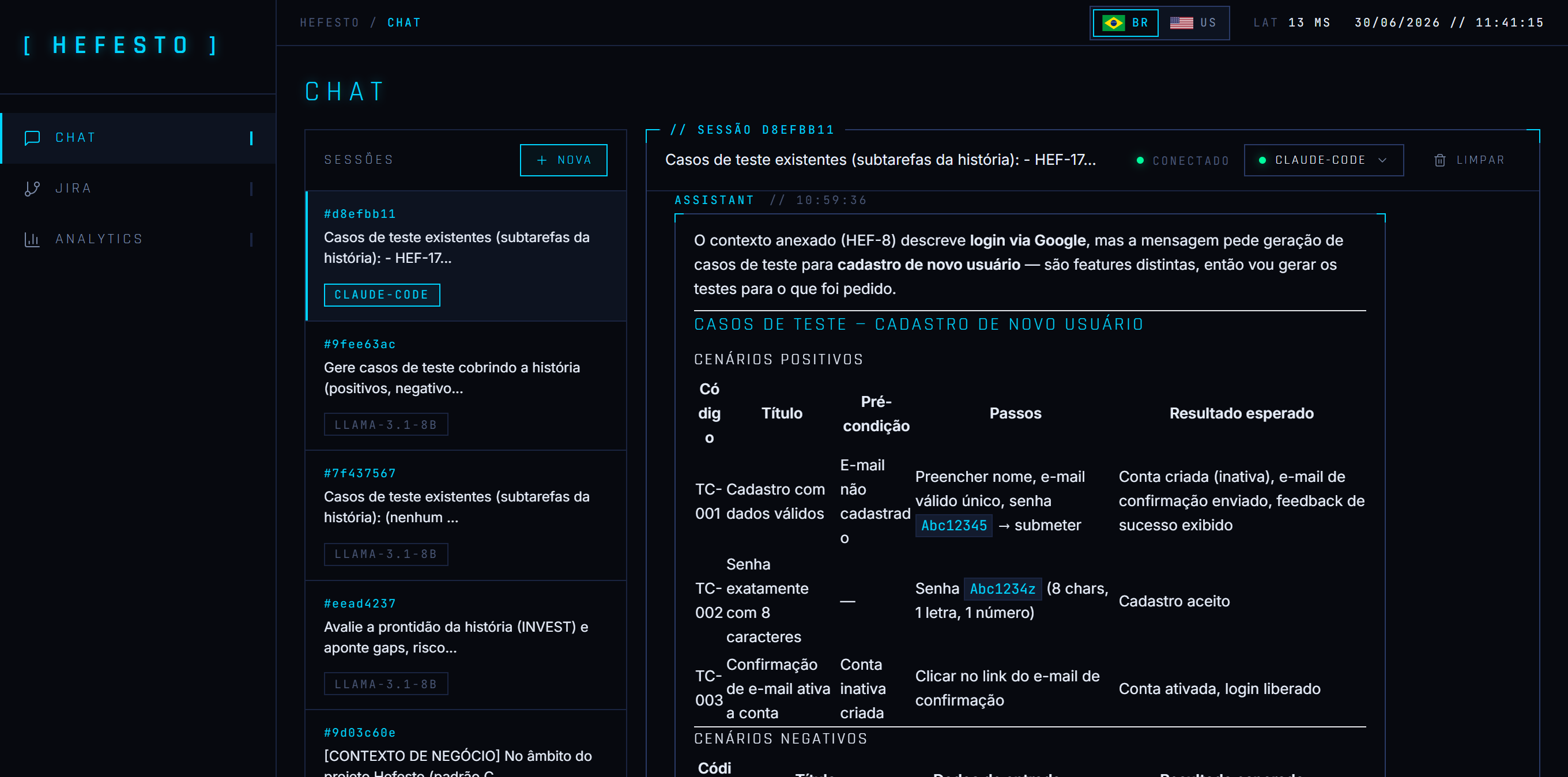Click the CONECTADO status indicator
The width and height of the screenshot is (1568, 777).
1183,161
